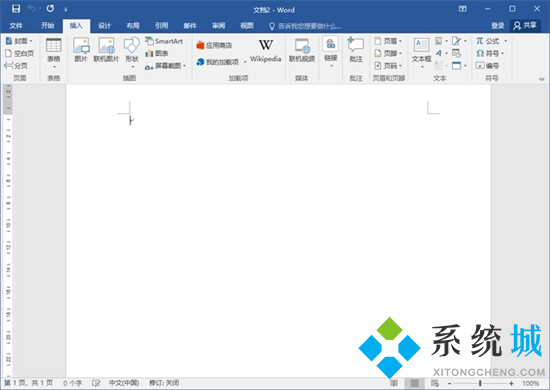
Task: Collapse the ribbon with the pin arrow
Action: point(542,79)
